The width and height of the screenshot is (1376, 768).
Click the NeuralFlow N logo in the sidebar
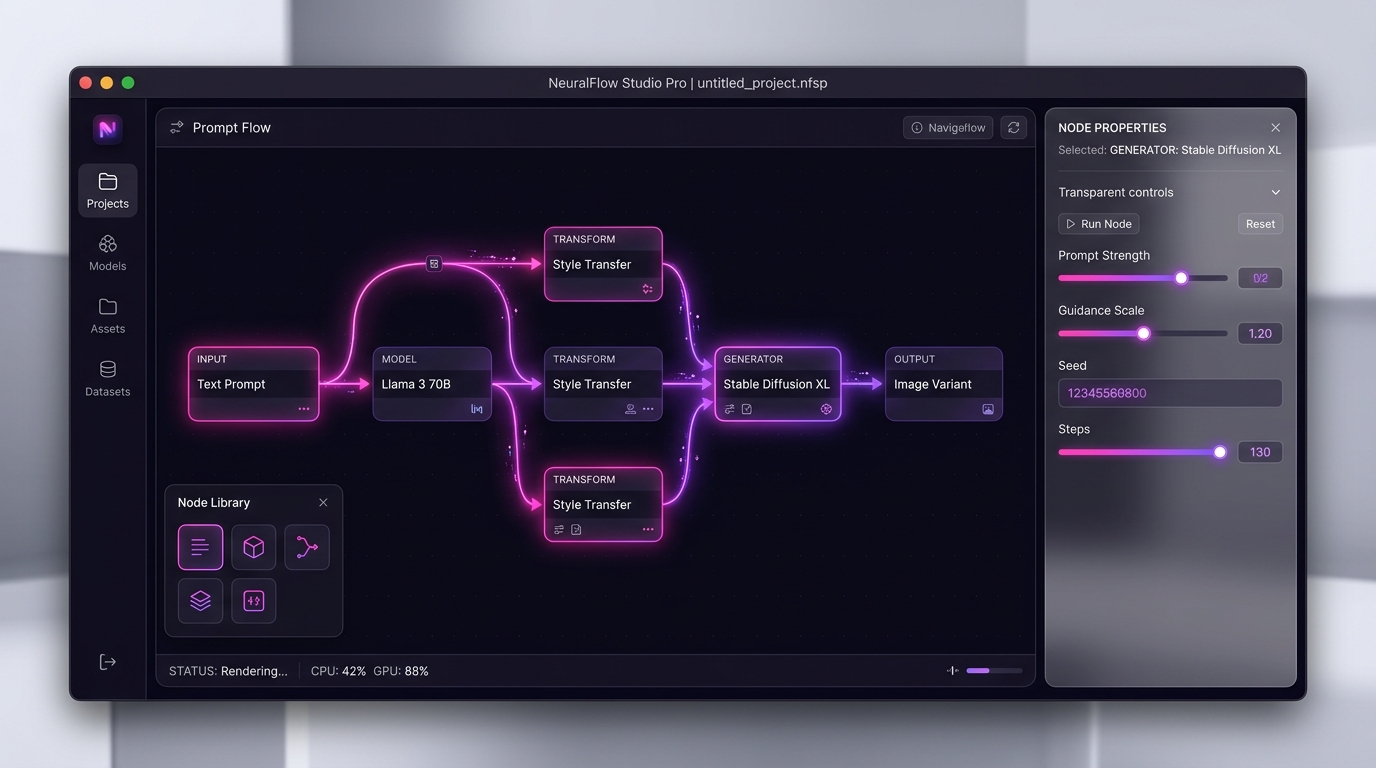(x=108, y=129)
